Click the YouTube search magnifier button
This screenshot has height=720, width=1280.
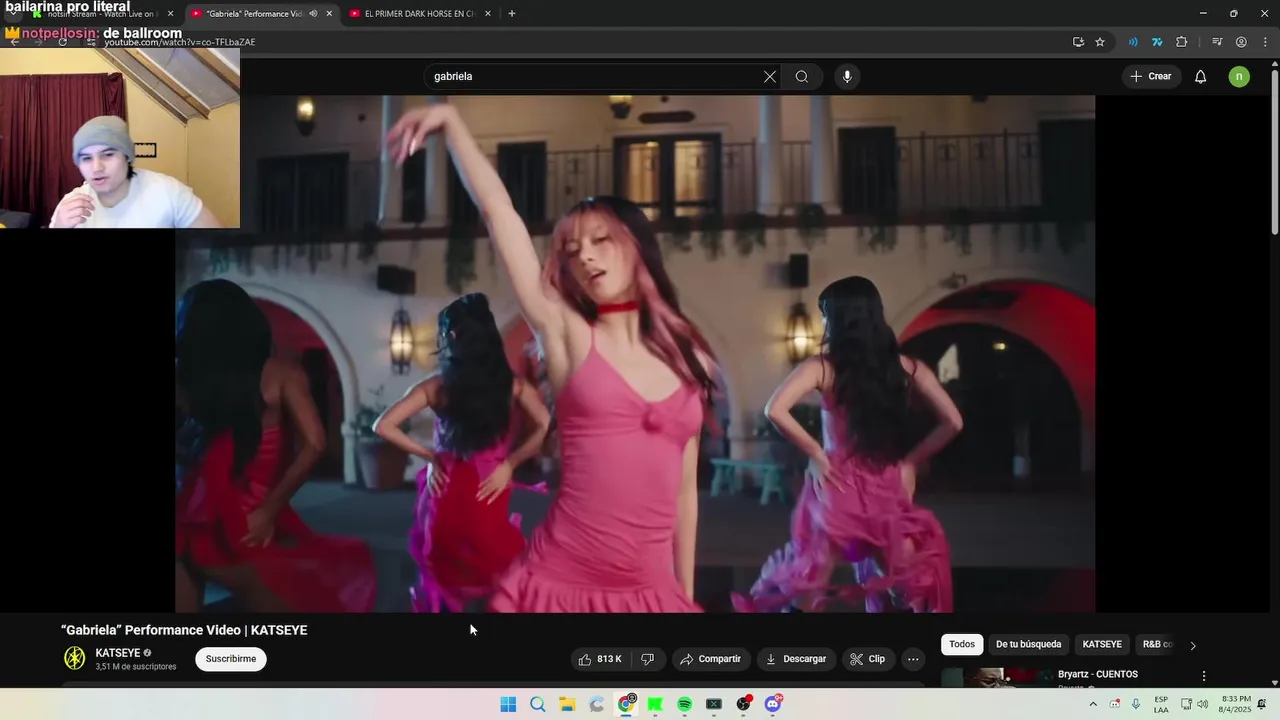802,77
